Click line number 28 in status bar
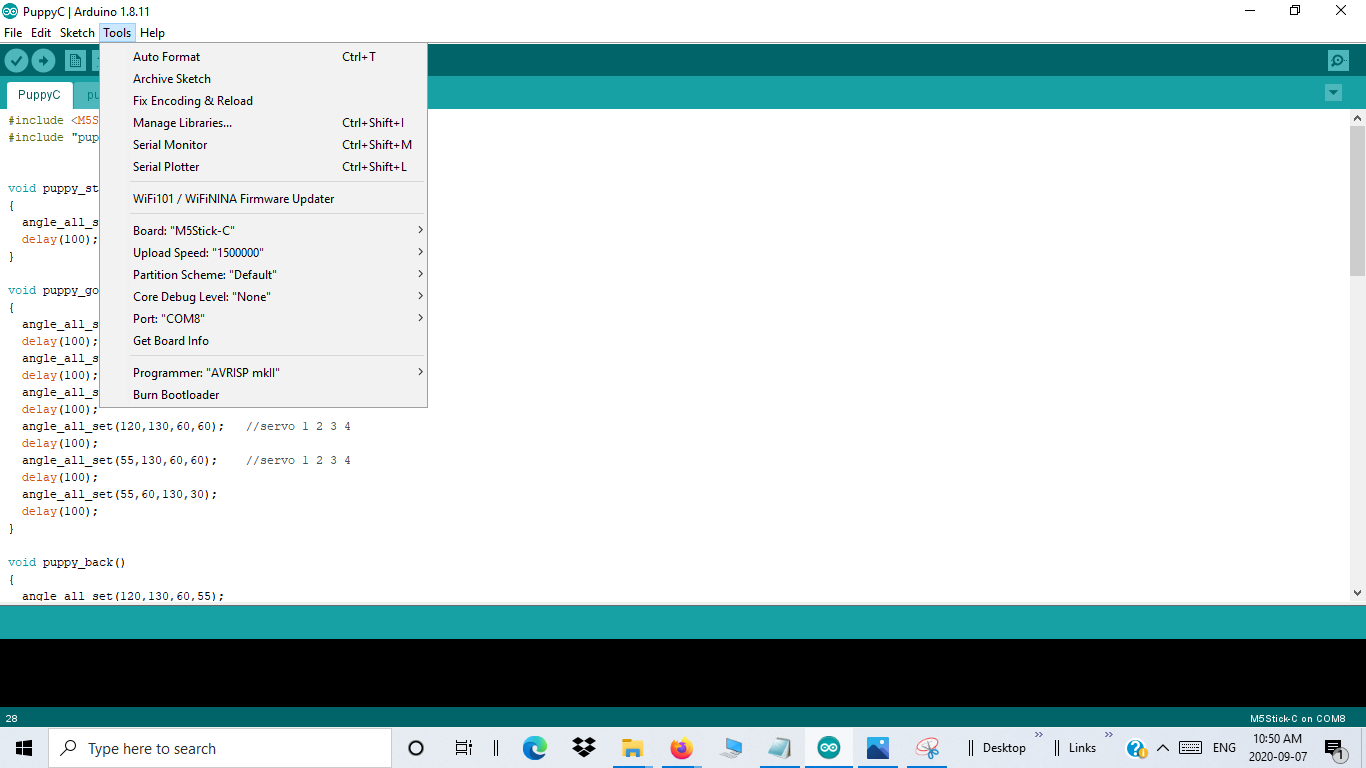The image size is (1366, 768). coord(11,718)
